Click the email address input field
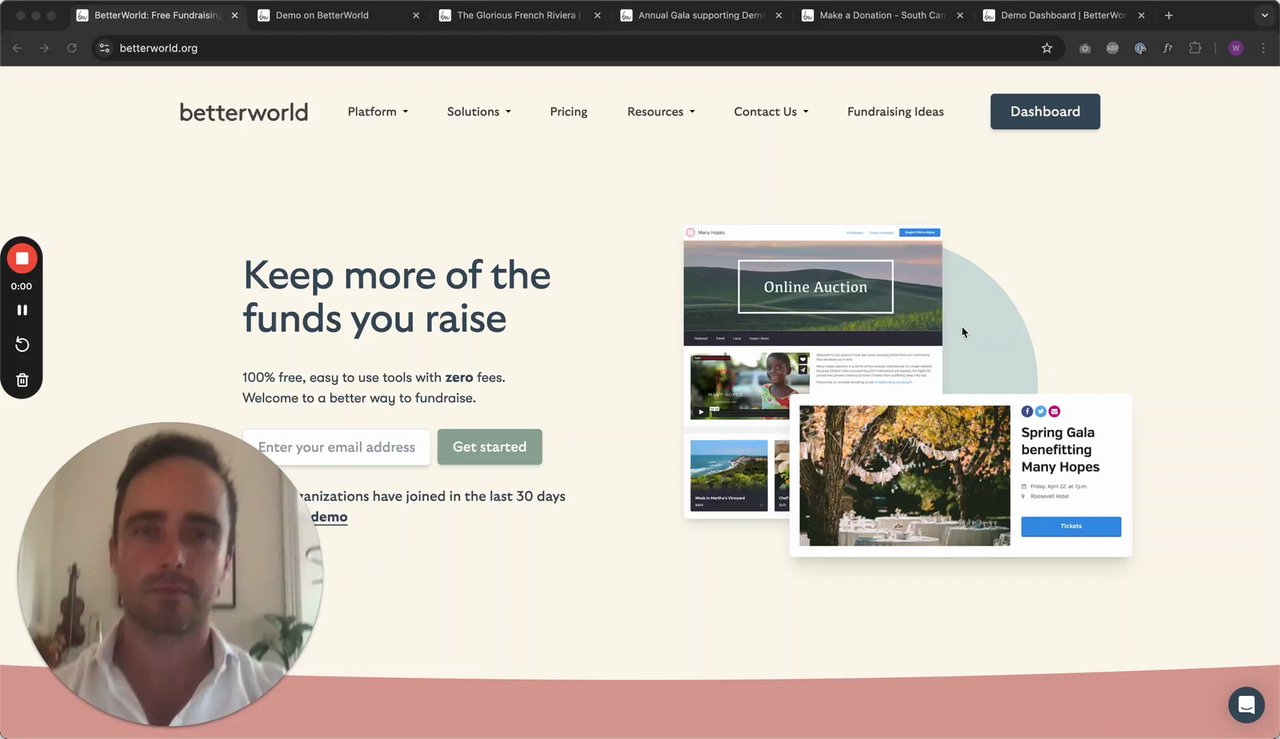Image resolution: width=1280 pixels, height=739 pixels. tap(336, 447)
